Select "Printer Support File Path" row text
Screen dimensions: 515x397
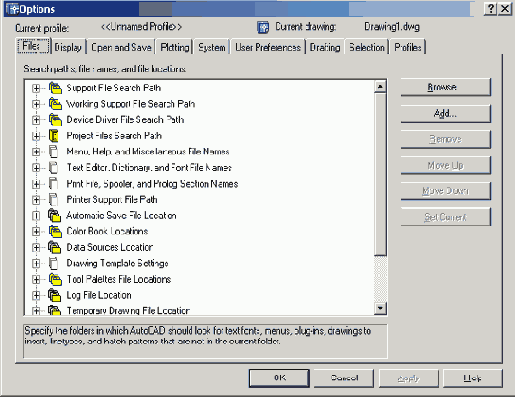click(112, 200)
